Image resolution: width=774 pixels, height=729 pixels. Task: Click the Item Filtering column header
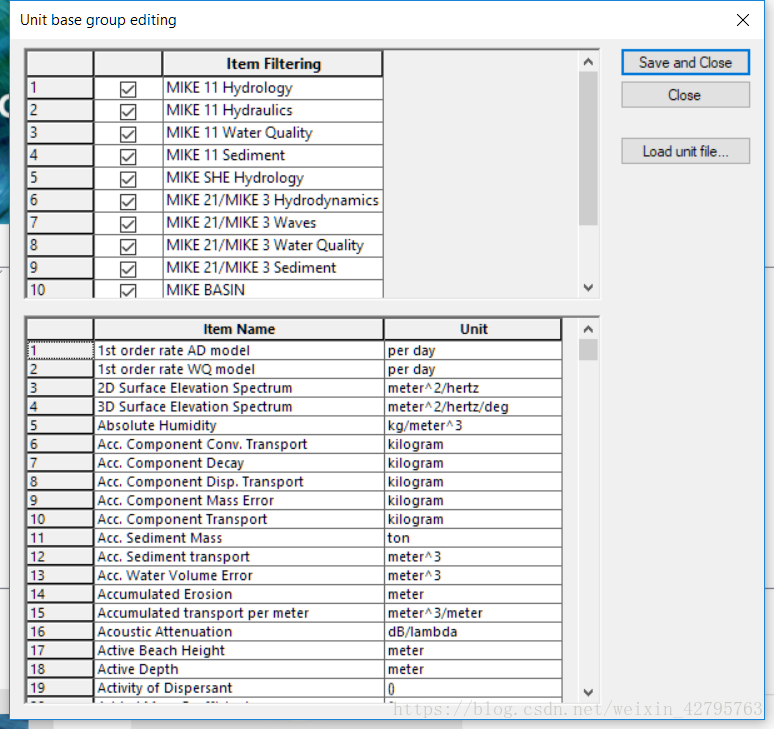pyautogui.click(x=273, y=64)
